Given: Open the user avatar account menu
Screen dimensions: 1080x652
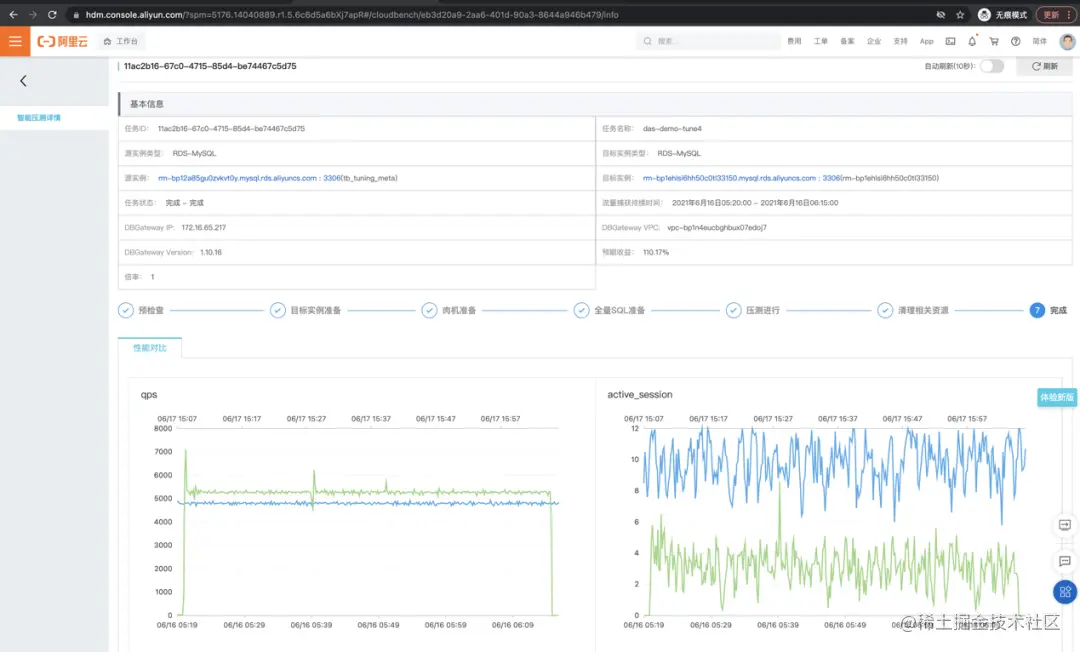Looking at the screenshot, I should (1067, 41).
